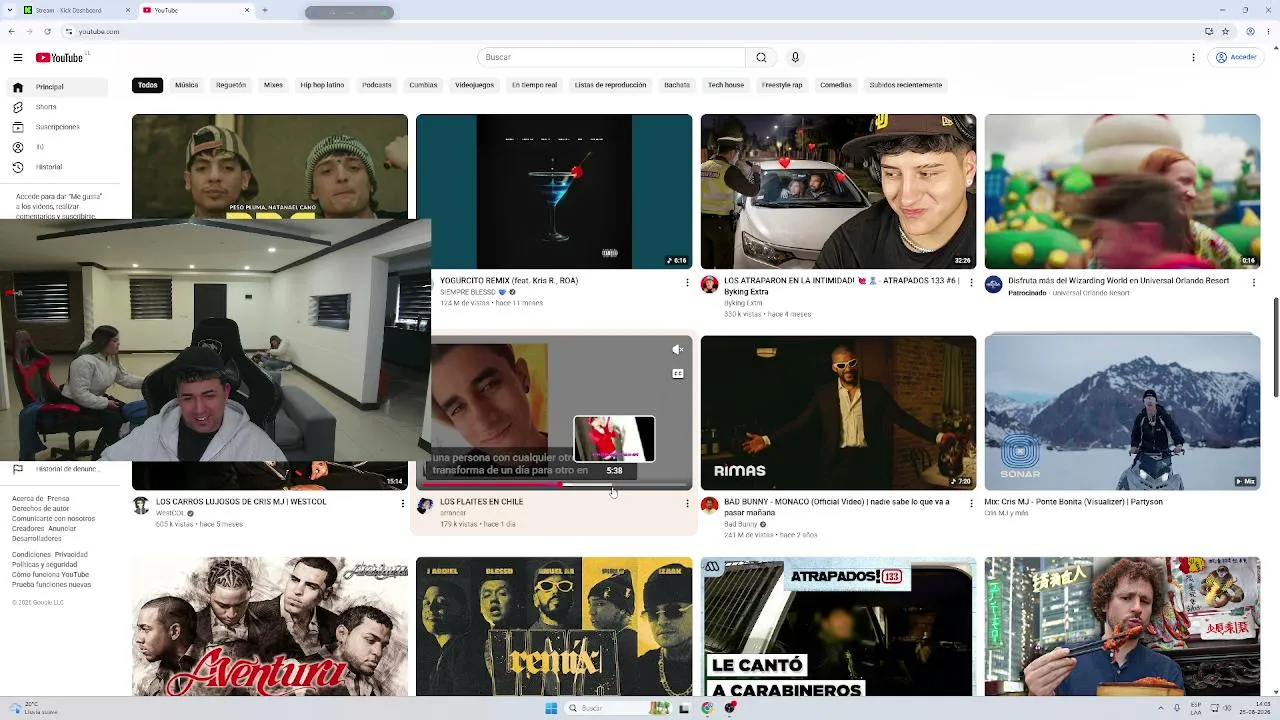Start voice search with the microphone
Viewport: 1280px width, 720px height.
pos(795,57)
